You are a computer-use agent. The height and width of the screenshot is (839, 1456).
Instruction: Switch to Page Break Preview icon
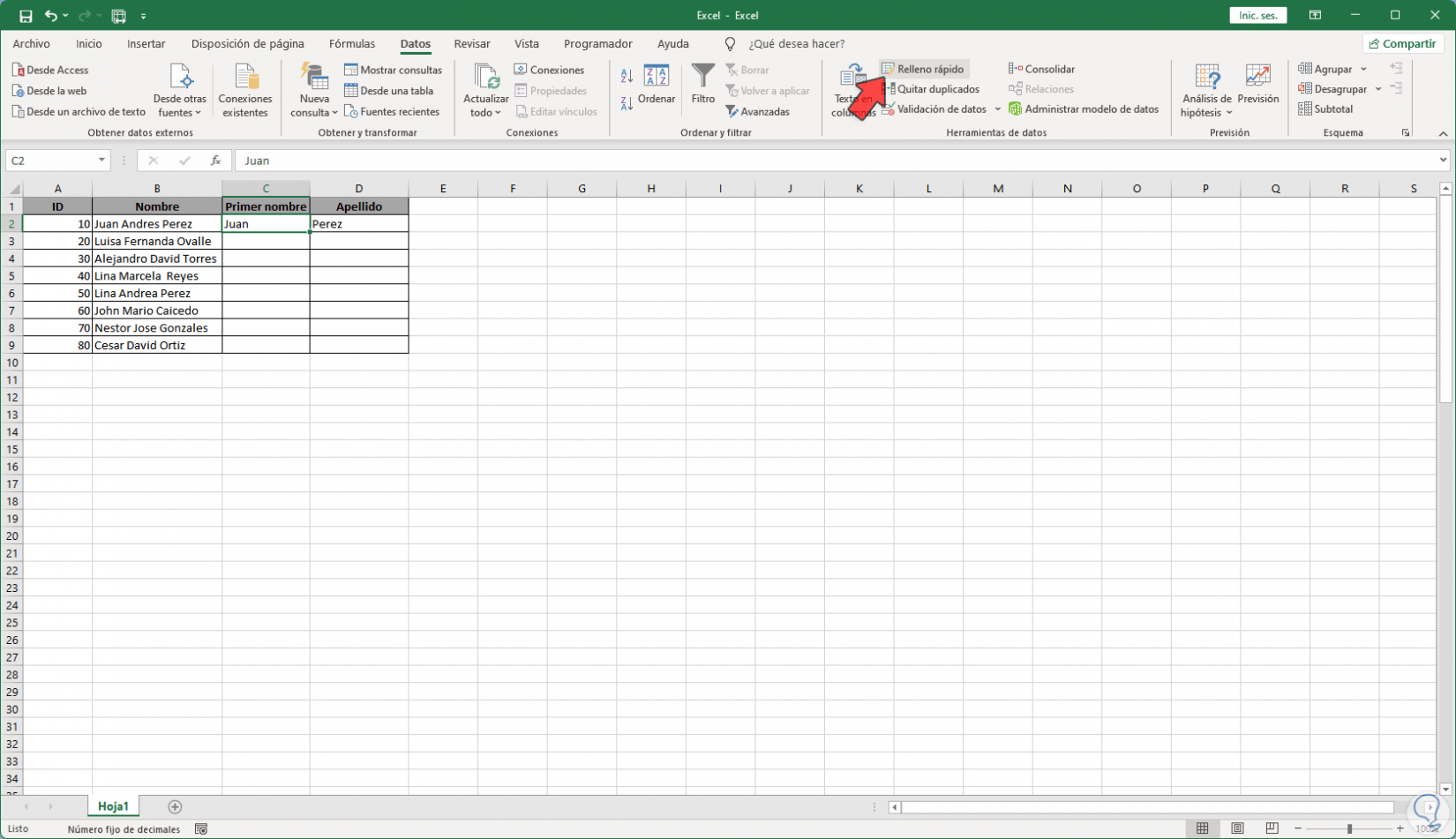pyautogui.click(x=1272, y=828)
